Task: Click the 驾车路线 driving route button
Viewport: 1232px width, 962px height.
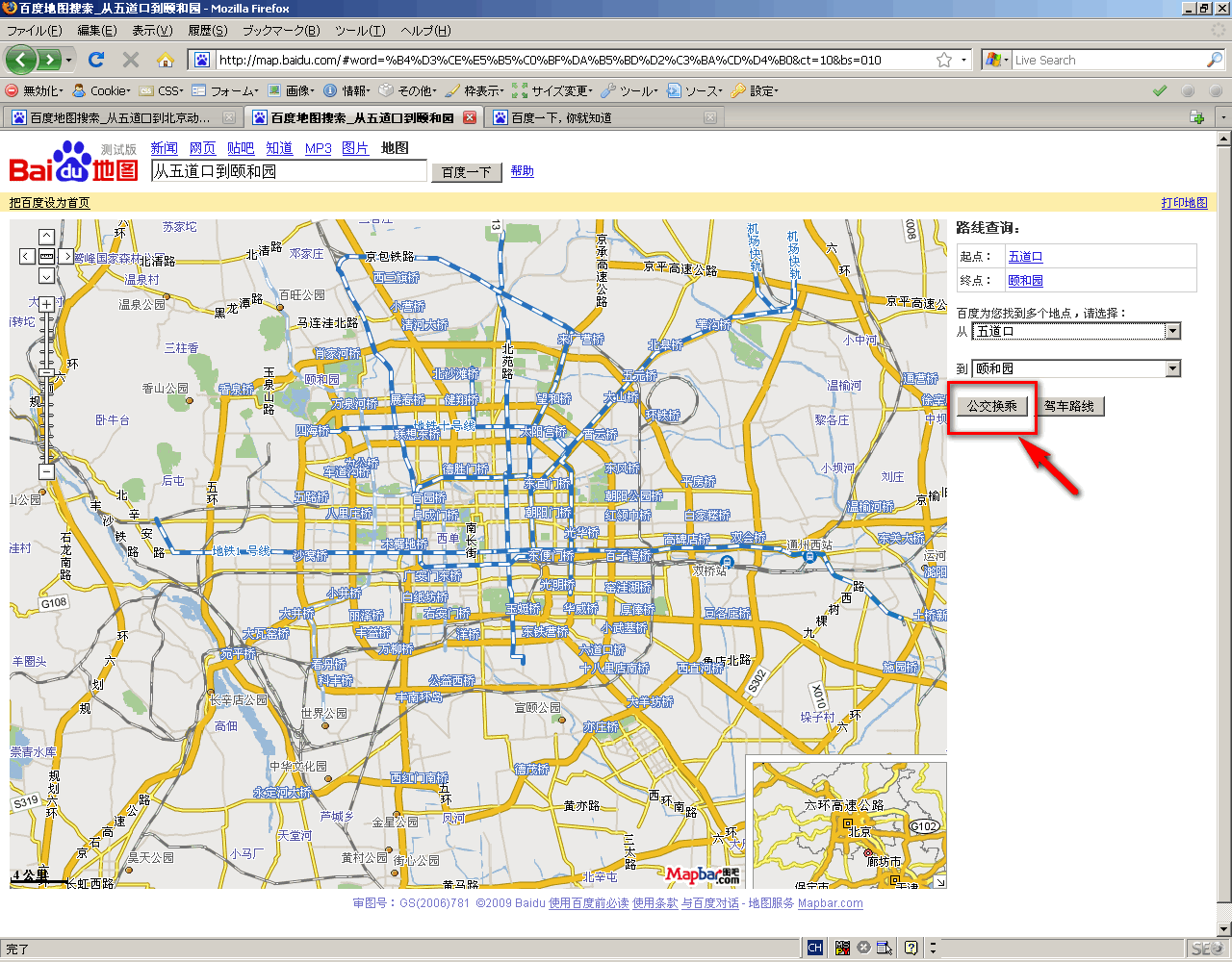Action: pyautogui.click(x=1069, y=406)
